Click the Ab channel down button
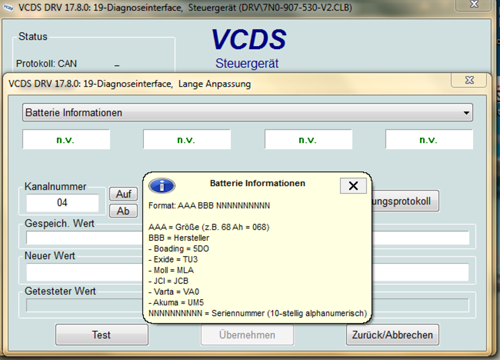The height and width of the screenshot is (360, 500). 123,211
